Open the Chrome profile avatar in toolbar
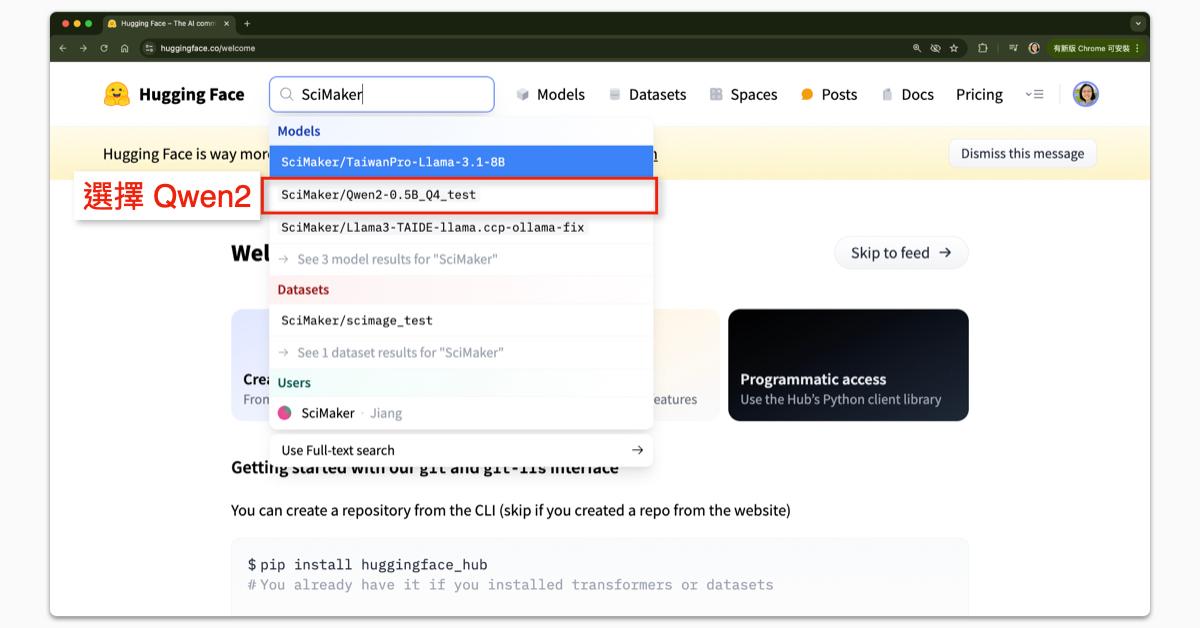 [x=1034, y=48]
